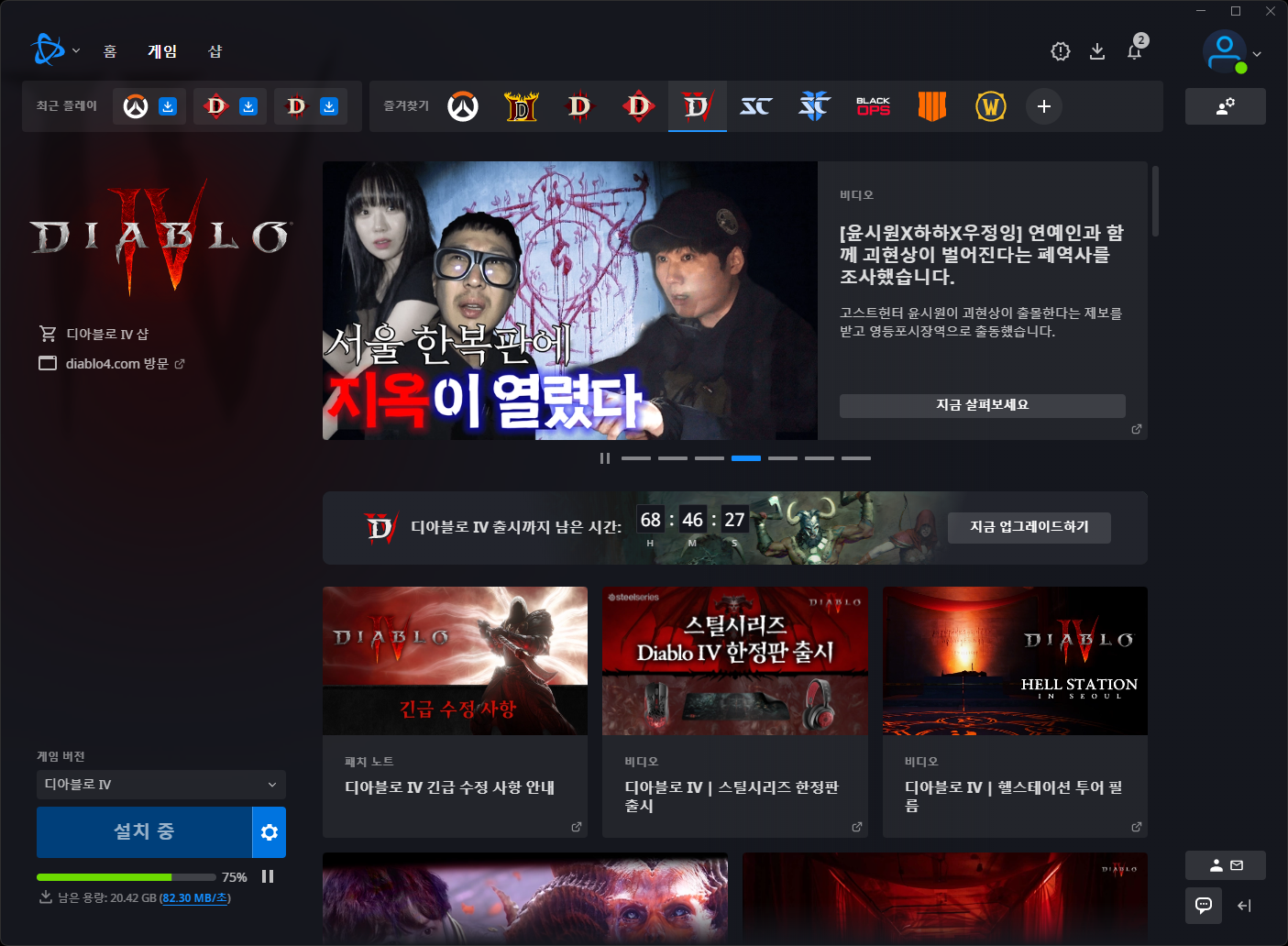Download first recent Diablo game
This screenshot has height=946, width=1288.
[248, 106]
